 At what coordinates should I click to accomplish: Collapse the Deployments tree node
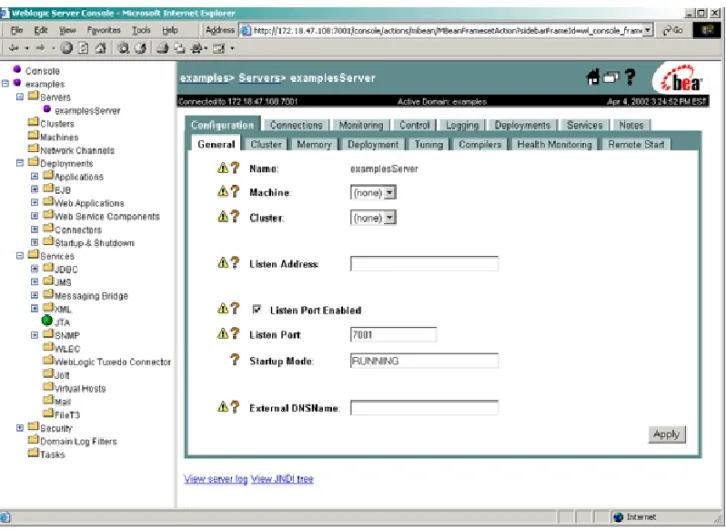tap(20, 163)
